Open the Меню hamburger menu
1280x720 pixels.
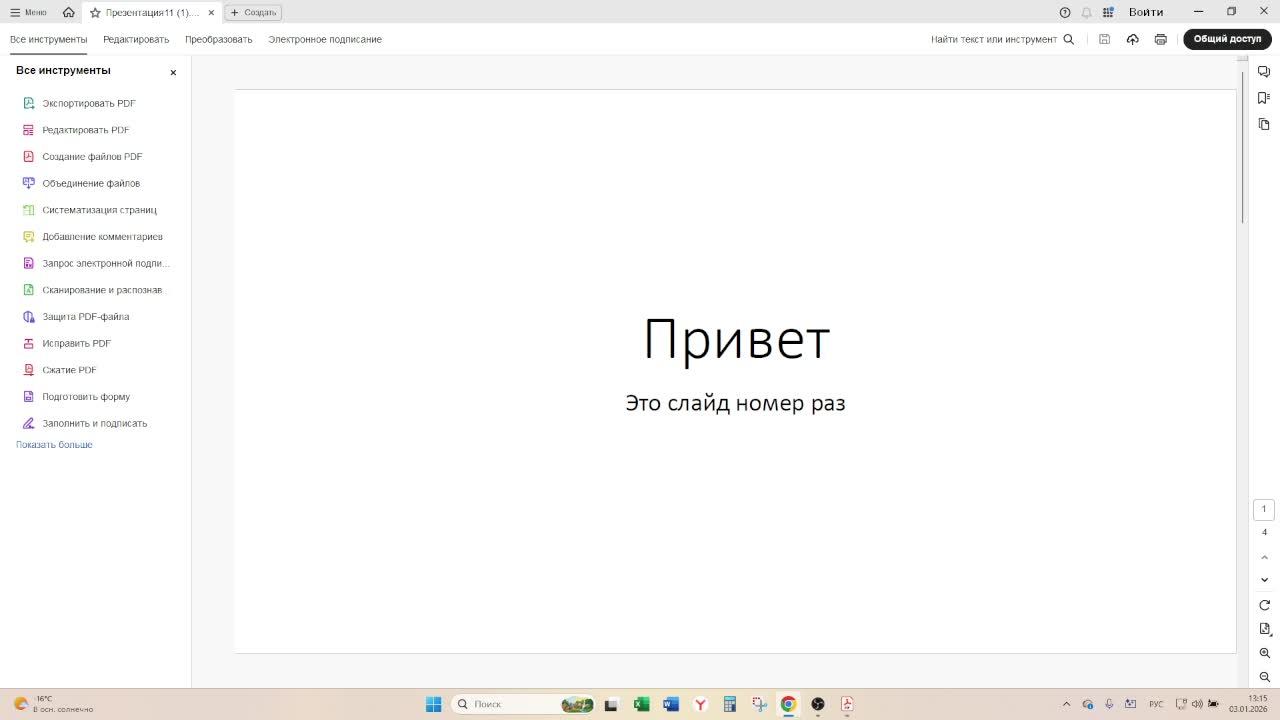[28, 12]
